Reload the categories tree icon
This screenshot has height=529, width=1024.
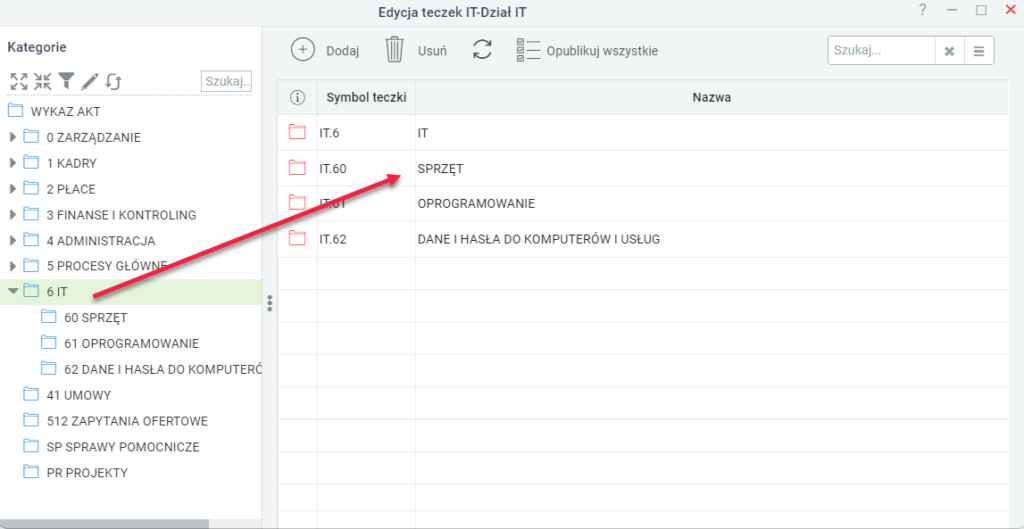(113, 82)
